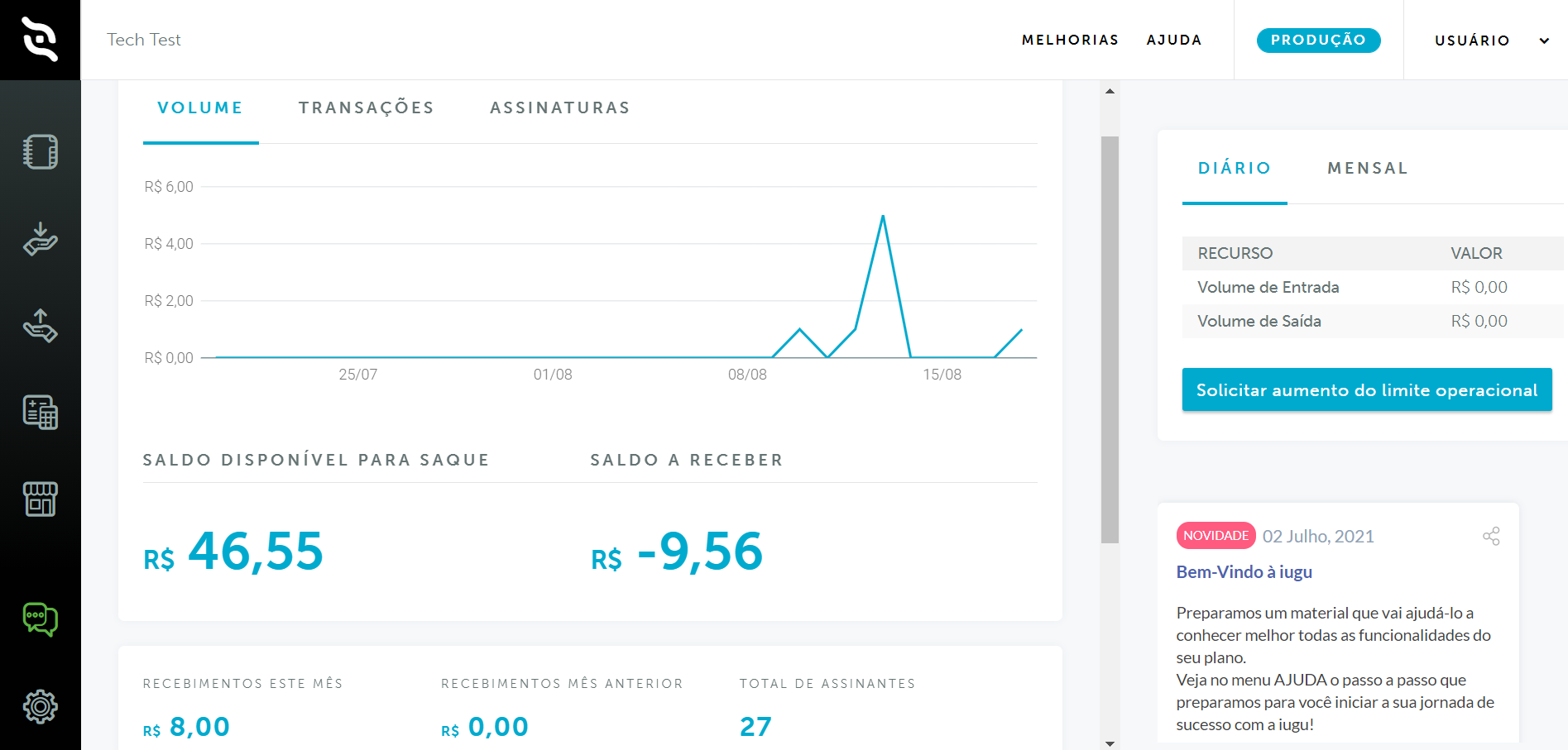This screenshot has width=1568, height=750.
Task: Switch to the ASSINATURAS tab
Action: tap(560, 108)
